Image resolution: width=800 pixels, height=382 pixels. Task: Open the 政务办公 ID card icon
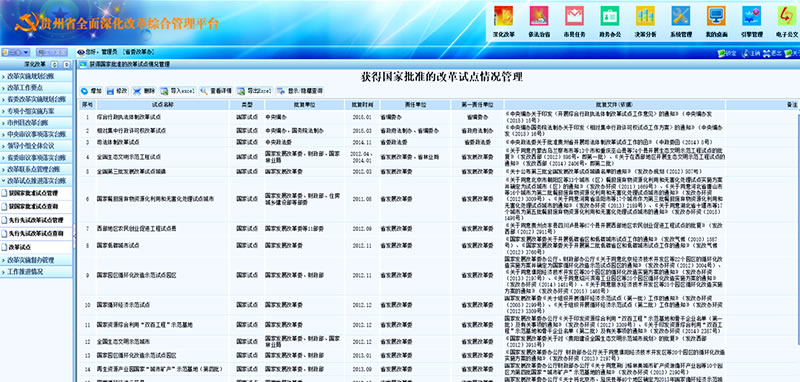[610, 16]
